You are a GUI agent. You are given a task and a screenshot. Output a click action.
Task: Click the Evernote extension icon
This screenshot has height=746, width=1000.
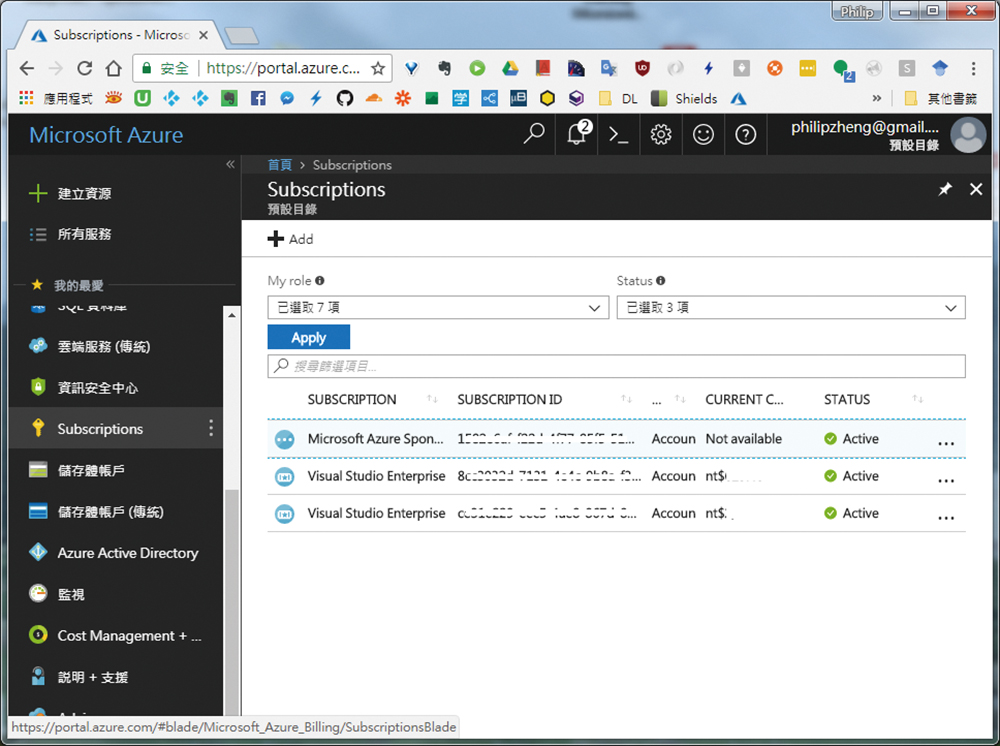[x=445, y=68]
